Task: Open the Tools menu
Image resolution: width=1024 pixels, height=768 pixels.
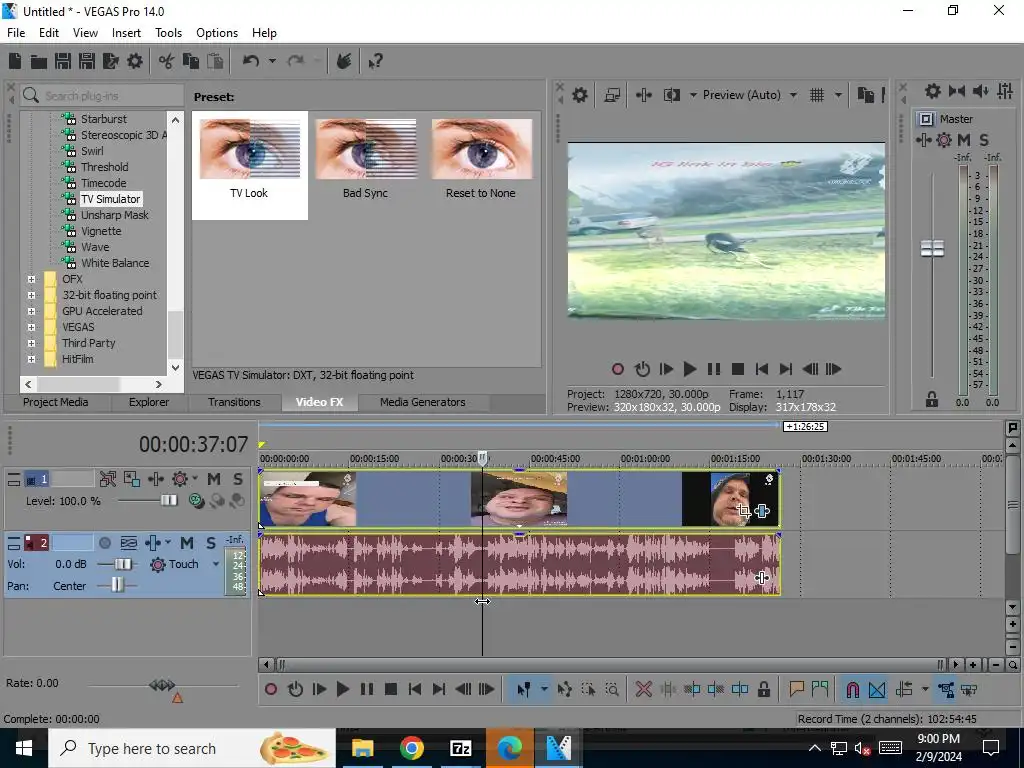Action: [168, 33]
